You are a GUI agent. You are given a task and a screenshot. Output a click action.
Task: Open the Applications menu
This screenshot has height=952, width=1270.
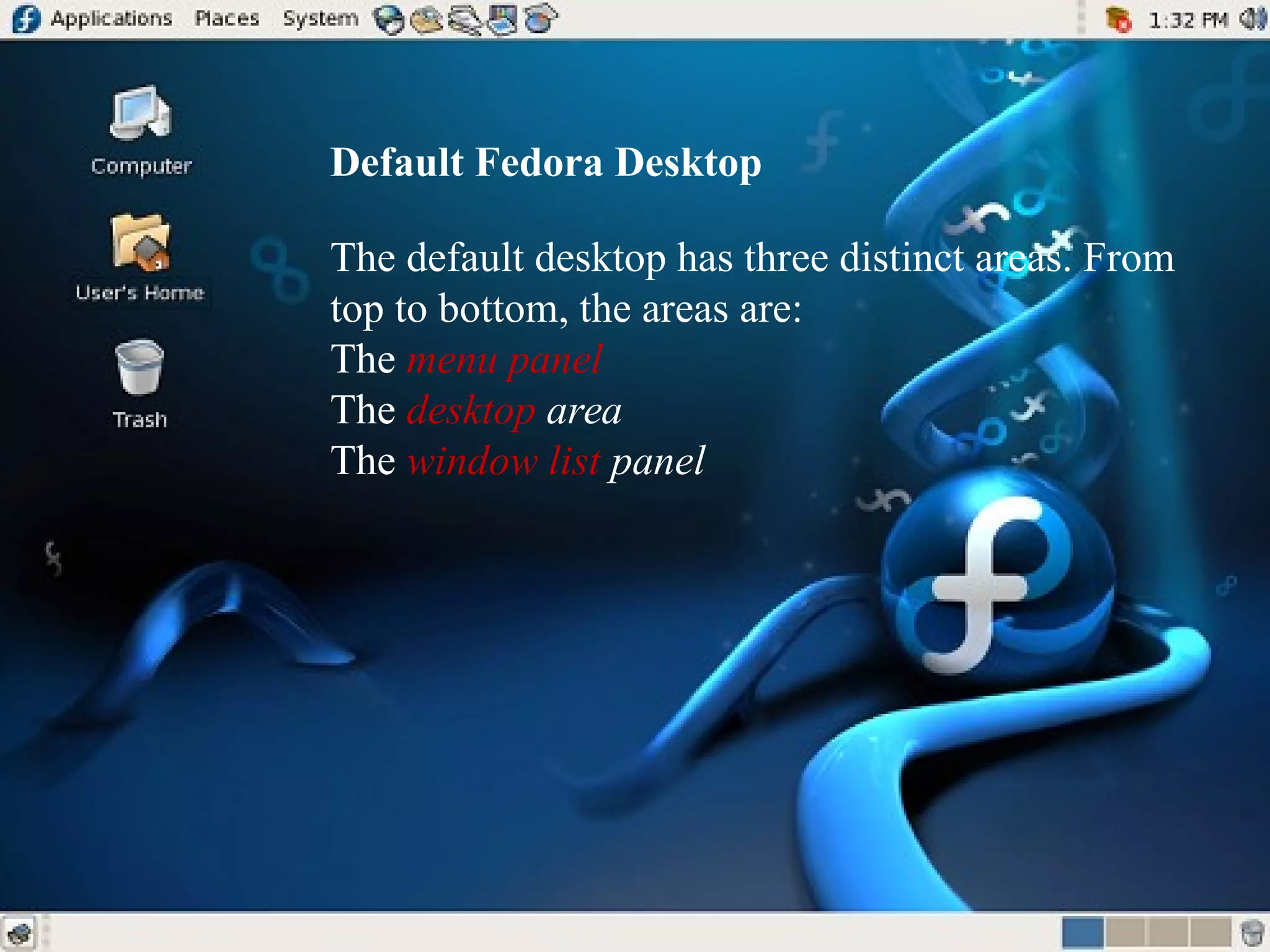(x=111, y=19)
